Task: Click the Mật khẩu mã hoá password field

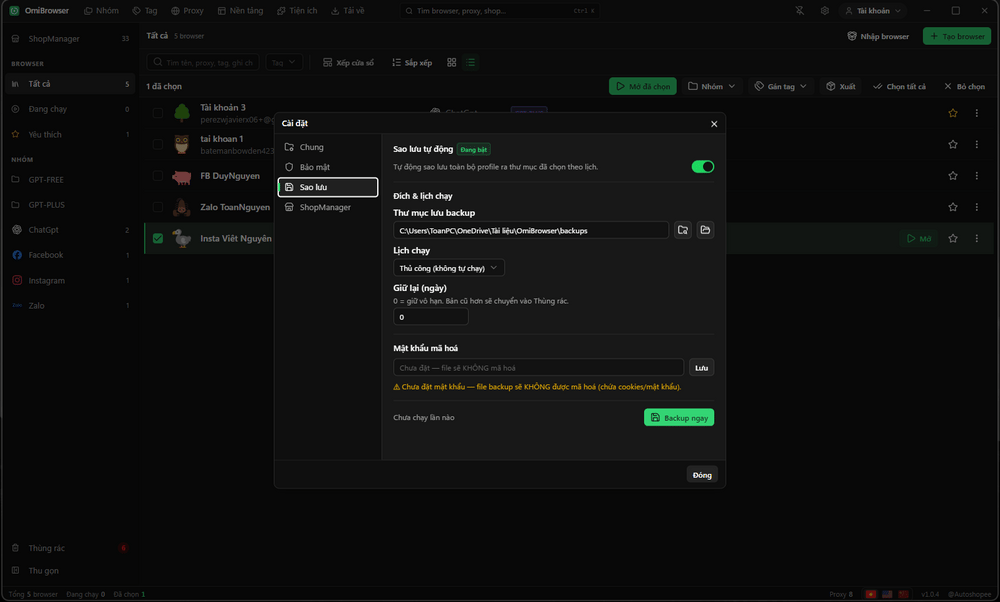Action: (x=538, y=367)
